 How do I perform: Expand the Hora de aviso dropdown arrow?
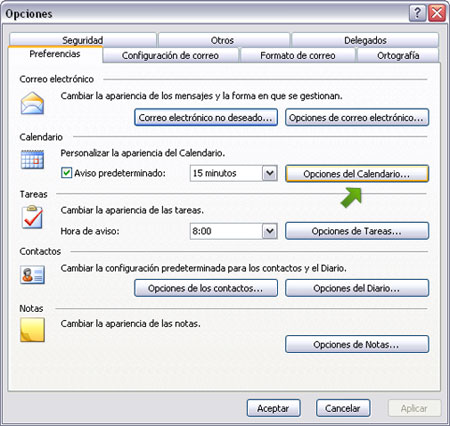[270, 231]
